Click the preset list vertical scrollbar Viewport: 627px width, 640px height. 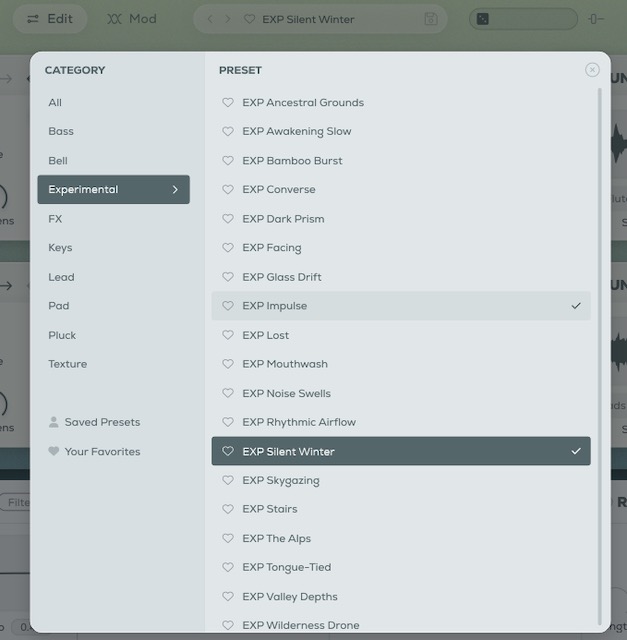pos(600,350)
